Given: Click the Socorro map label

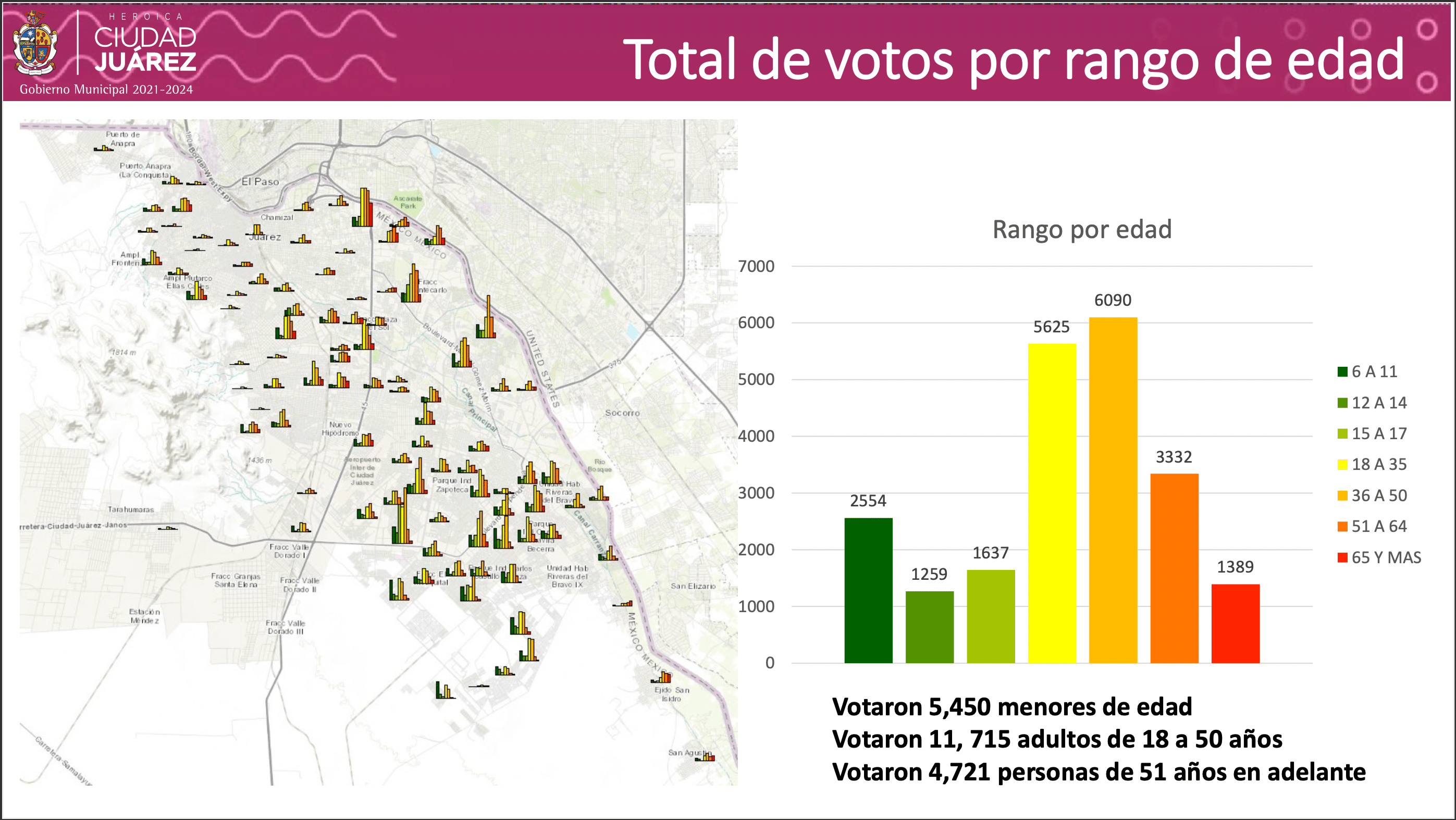Looking at the screenshot, I should [x=622, y=413].
